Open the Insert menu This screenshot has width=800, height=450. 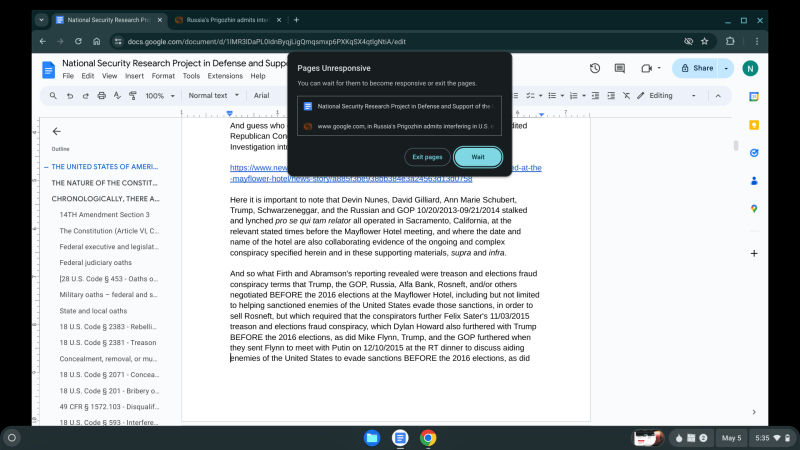[134, 76]
